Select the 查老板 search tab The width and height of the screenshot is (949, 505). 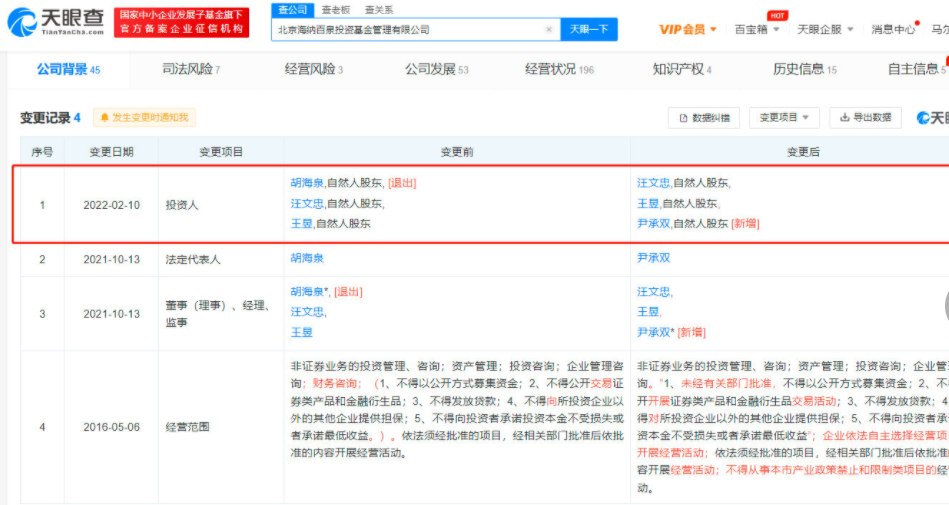click(336, 10)
